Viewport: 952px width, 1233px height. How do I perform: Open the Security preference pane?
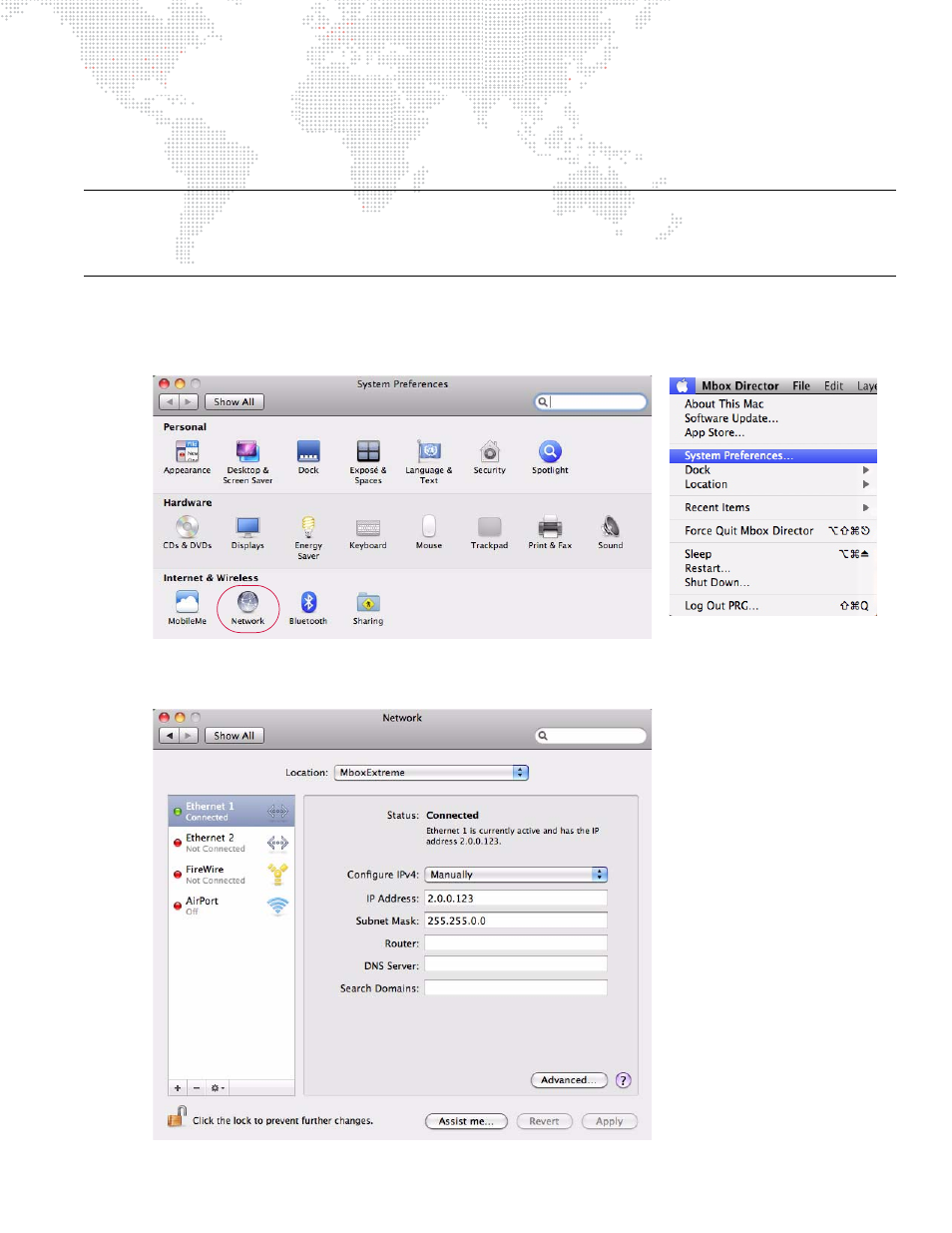[x=490, y=457]
